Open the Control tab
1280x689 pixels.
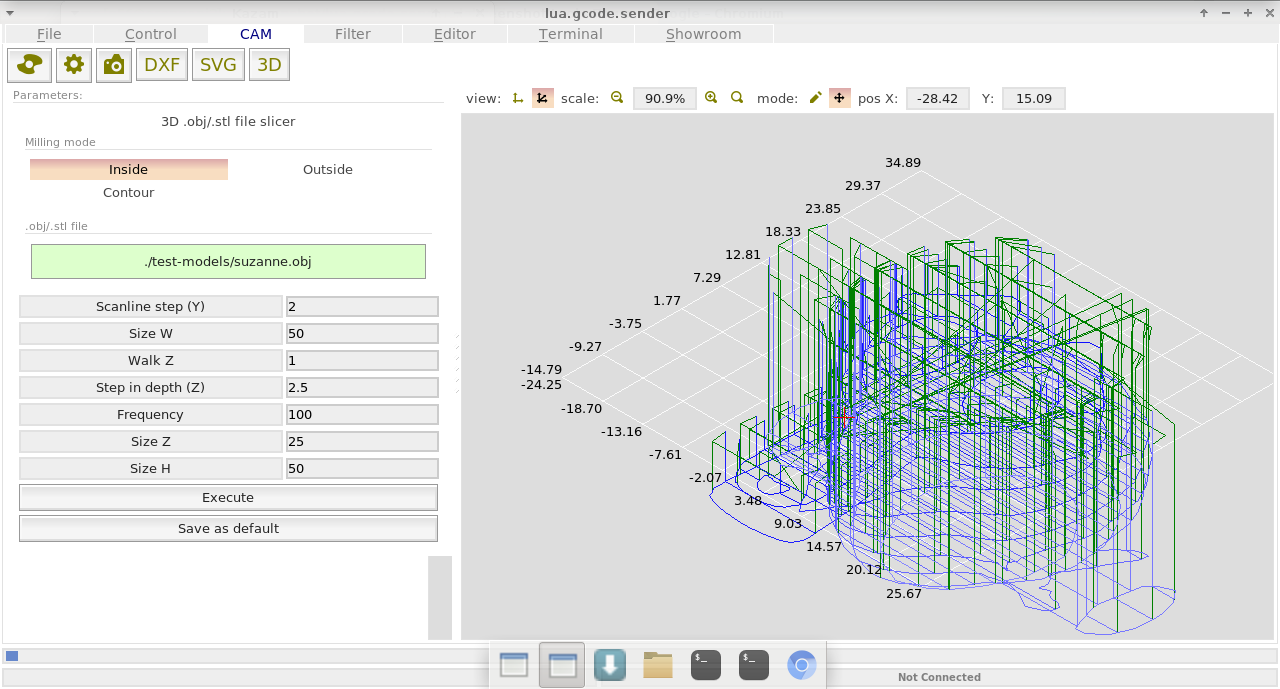(151, 34)
